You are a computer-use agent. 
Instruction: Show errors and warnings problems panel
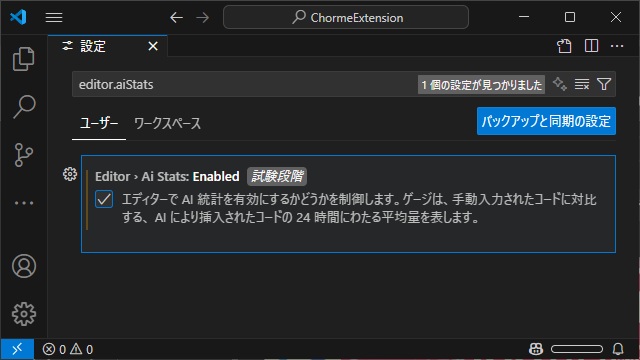68,349
